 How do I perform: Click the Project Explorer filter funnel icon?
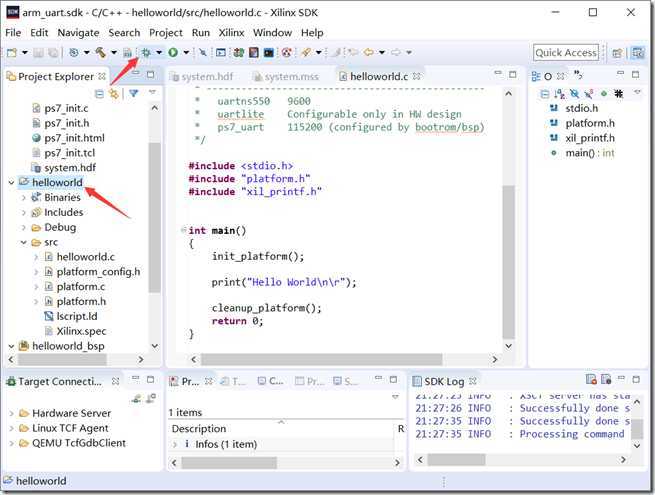click(134, 94)
